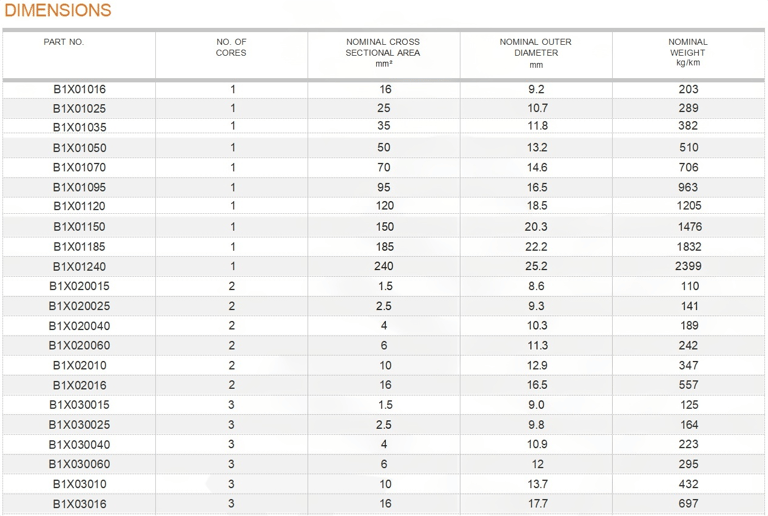Screen dimensions: 768x516
Task: Select the NOMINAL WEIGHT column header
Action: [688, 52]
